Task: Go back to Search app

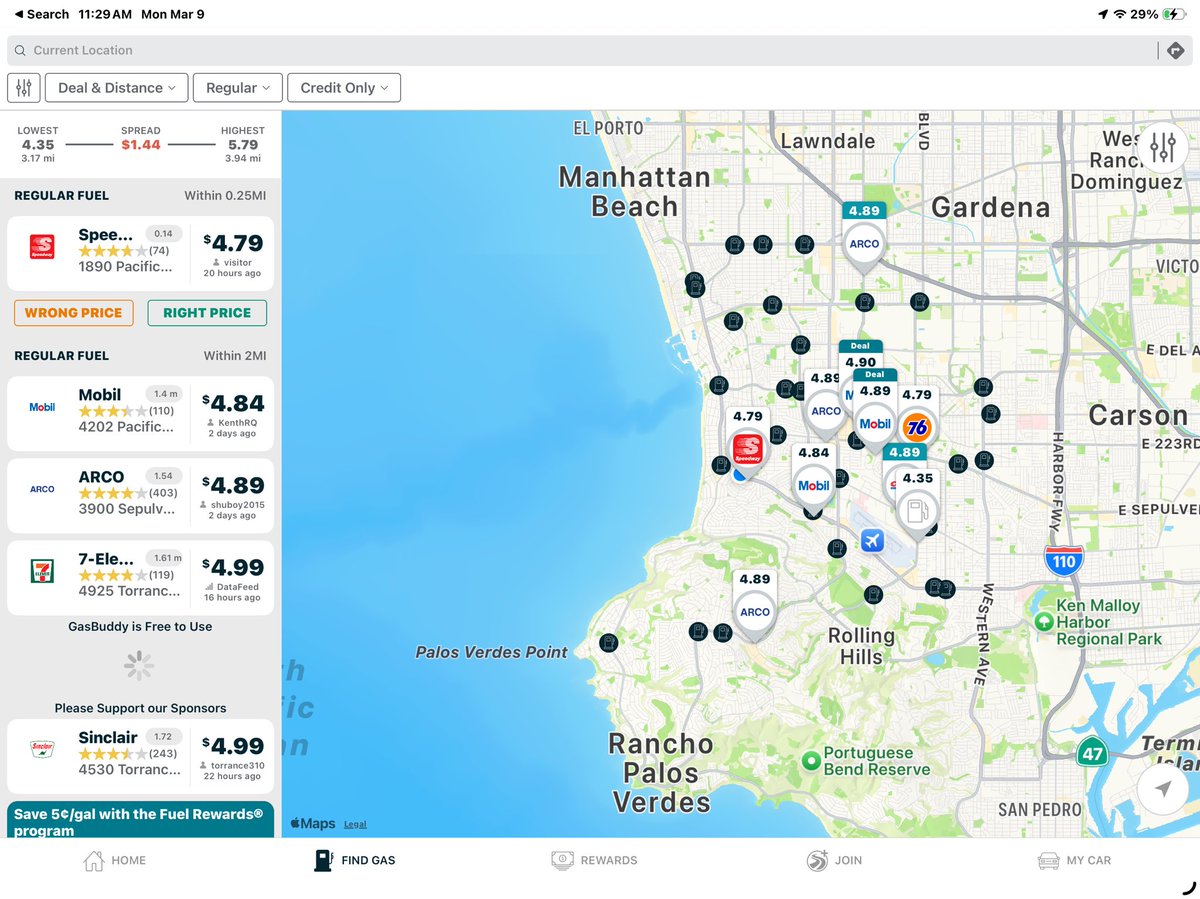Action: tap(41, 14)
